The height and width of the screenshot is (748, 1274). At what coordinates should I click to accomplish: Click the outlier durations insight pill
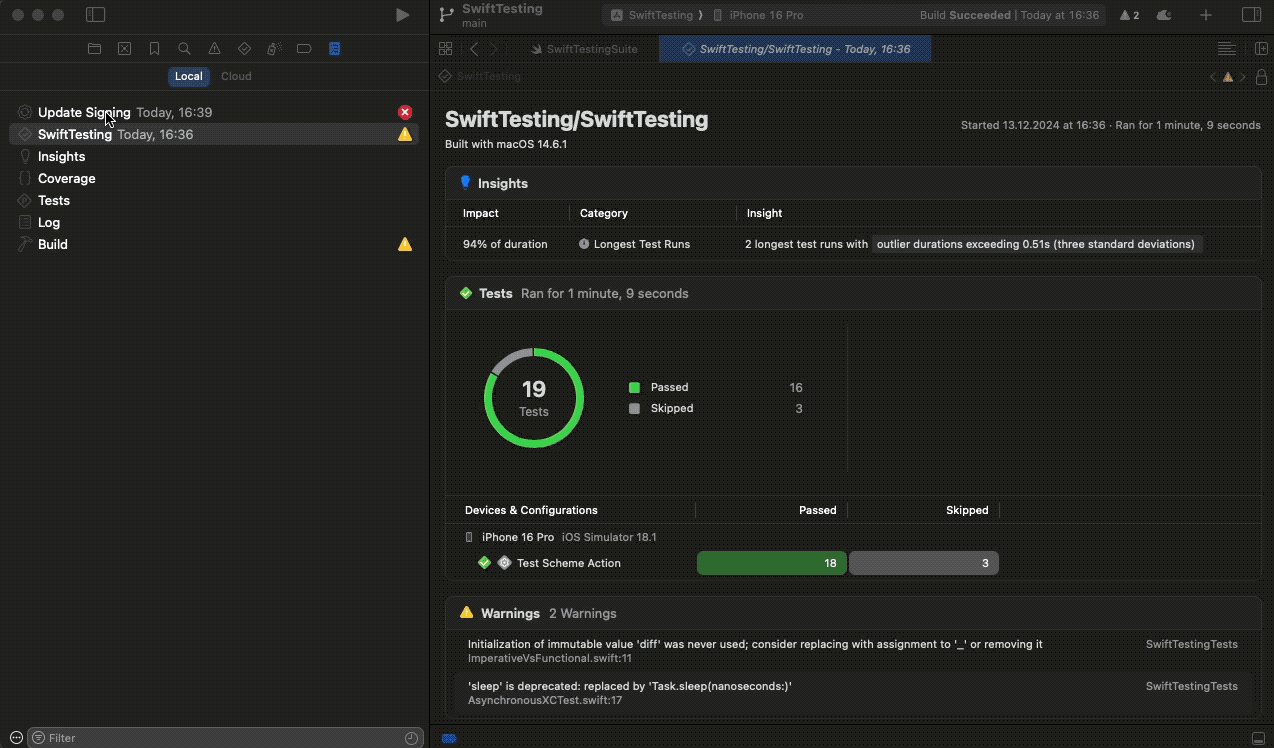pyautogui.click(x=1036, y=244)
